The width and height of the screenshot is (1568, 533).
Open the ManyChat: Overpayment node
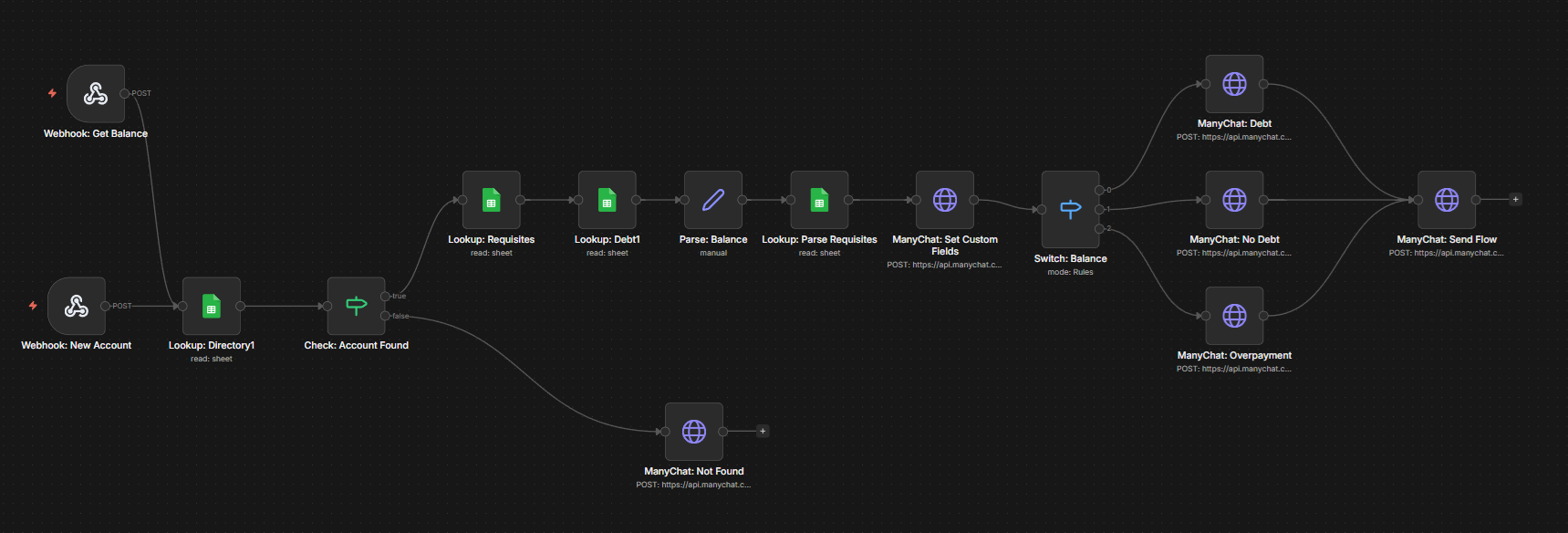[x=1234, y=316]
